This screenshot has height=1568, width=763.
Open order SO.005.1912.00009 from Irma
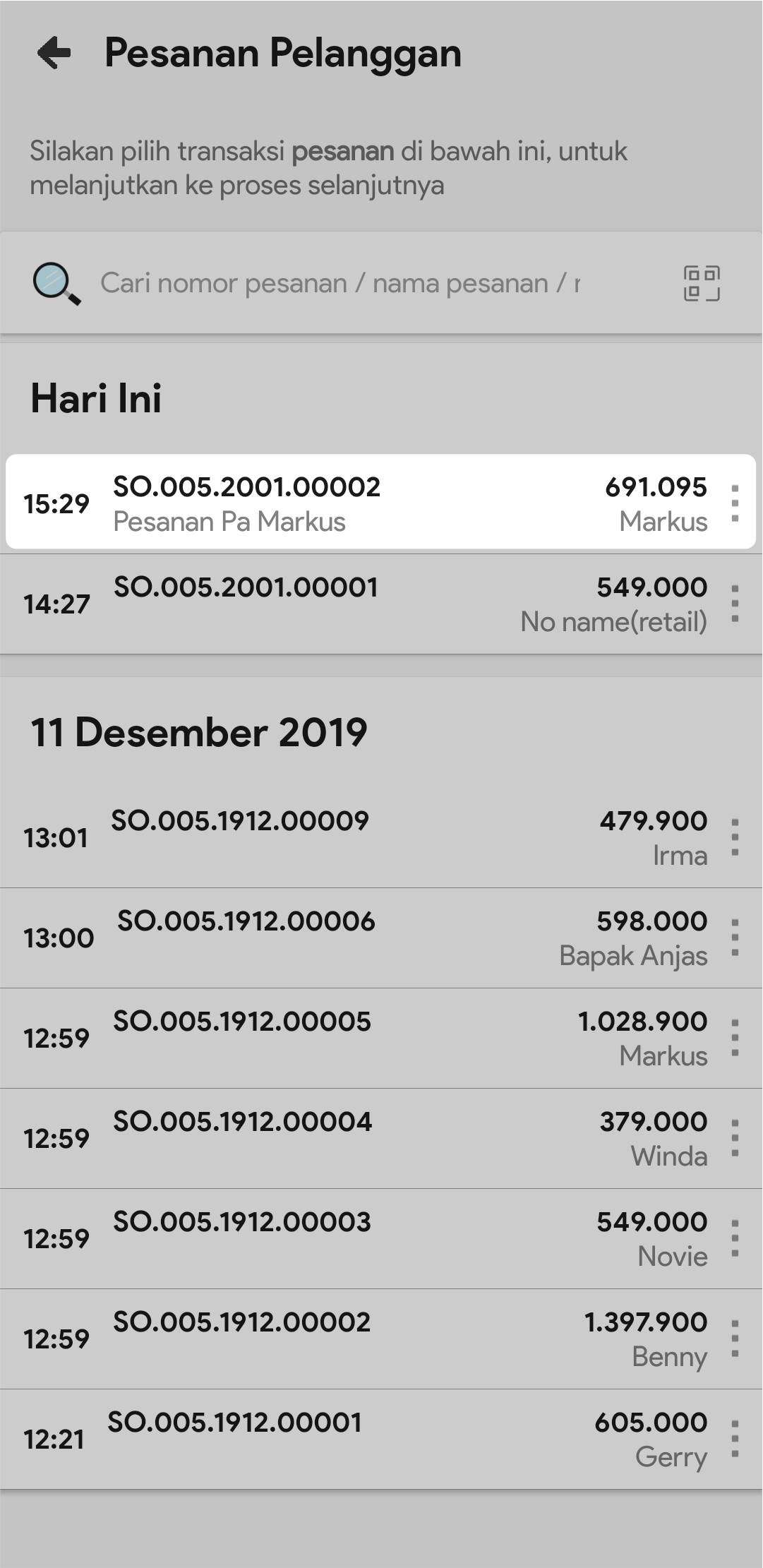[x=353, y=837]
